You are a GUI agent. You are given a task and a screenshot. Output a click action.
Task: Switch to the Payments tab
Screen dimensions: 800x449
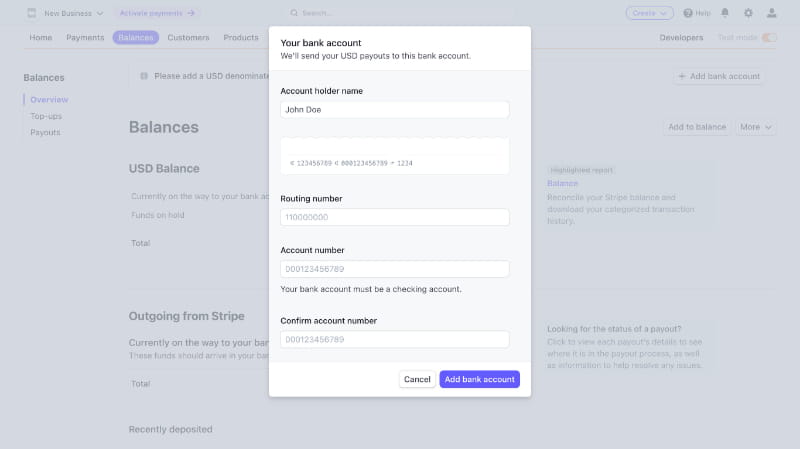coord(85,37)
